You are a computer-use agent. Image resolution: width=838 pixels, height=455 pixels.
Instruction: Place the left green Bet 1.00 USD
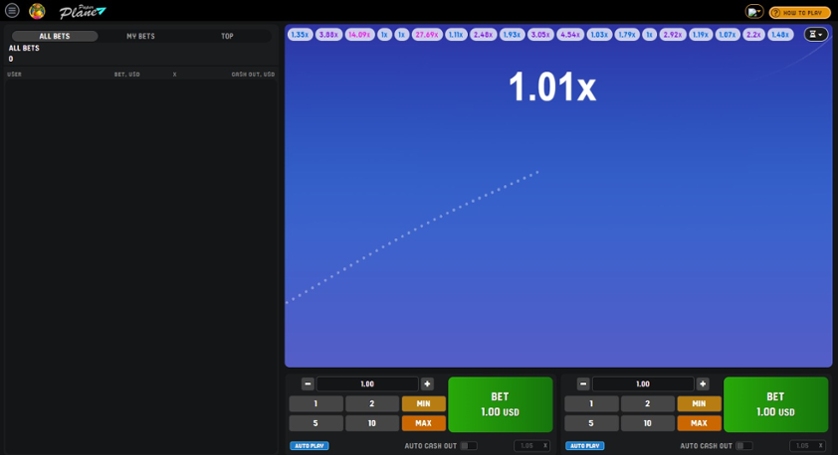(500, 404)
